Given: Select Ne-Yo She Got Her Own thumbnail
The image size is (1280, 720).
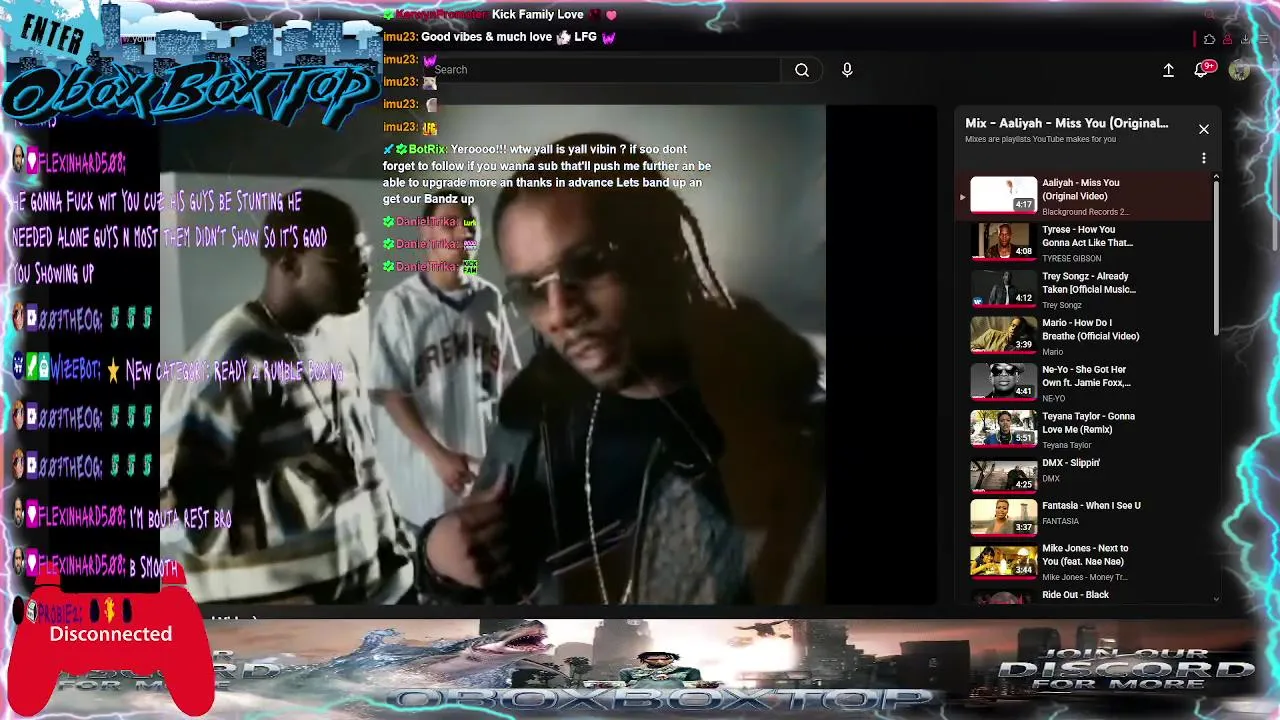Looking at the screenshot, I should pyautogui.click(x=1003, y=381).
